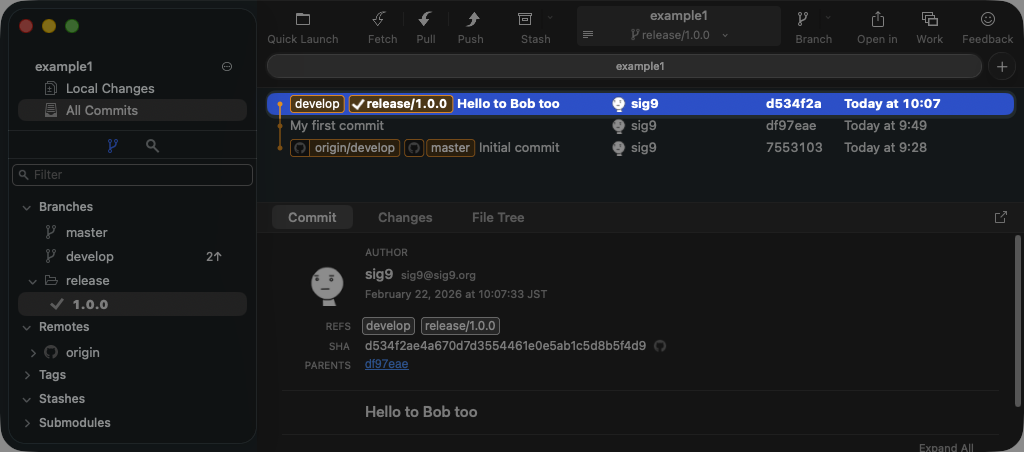Click the Quick Launch toolbar icon
This screenshot has width=1024, height=452.
tap(302, 20)
